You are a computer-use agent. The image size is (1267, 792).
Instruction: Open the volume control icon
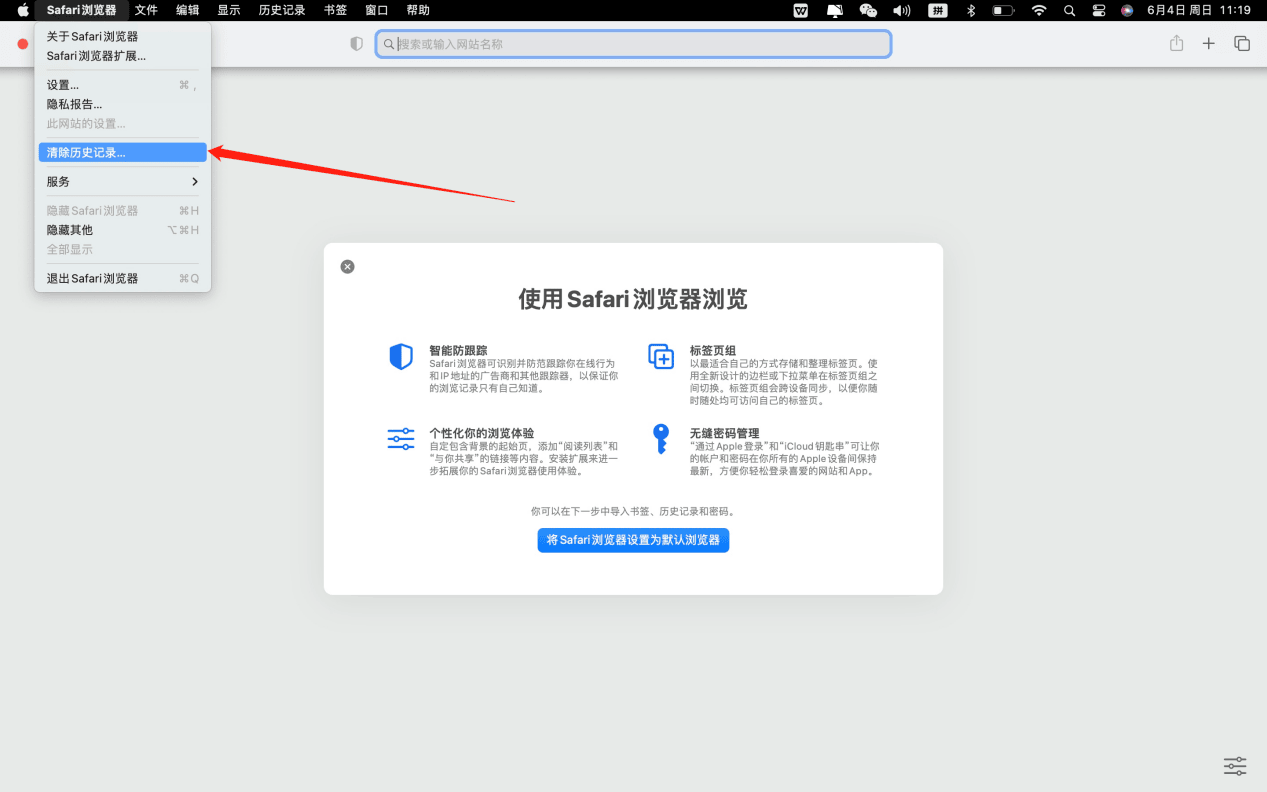(x=902, y=10)
